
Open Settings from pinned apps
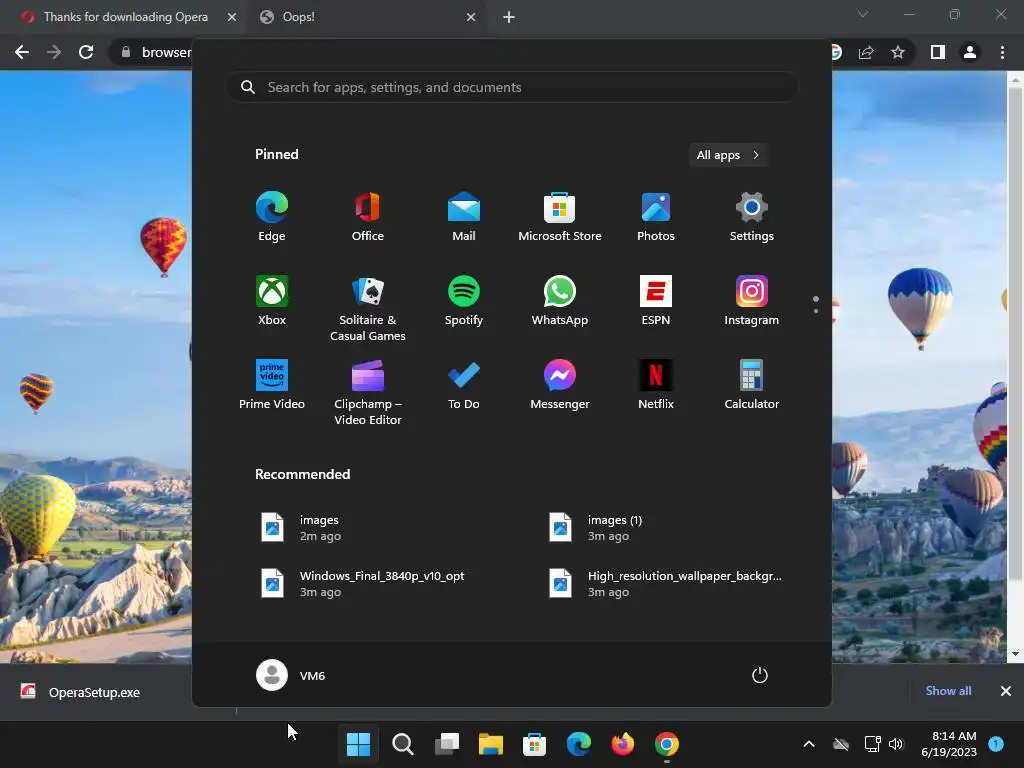pyautogui.click(x=752, y=217)
